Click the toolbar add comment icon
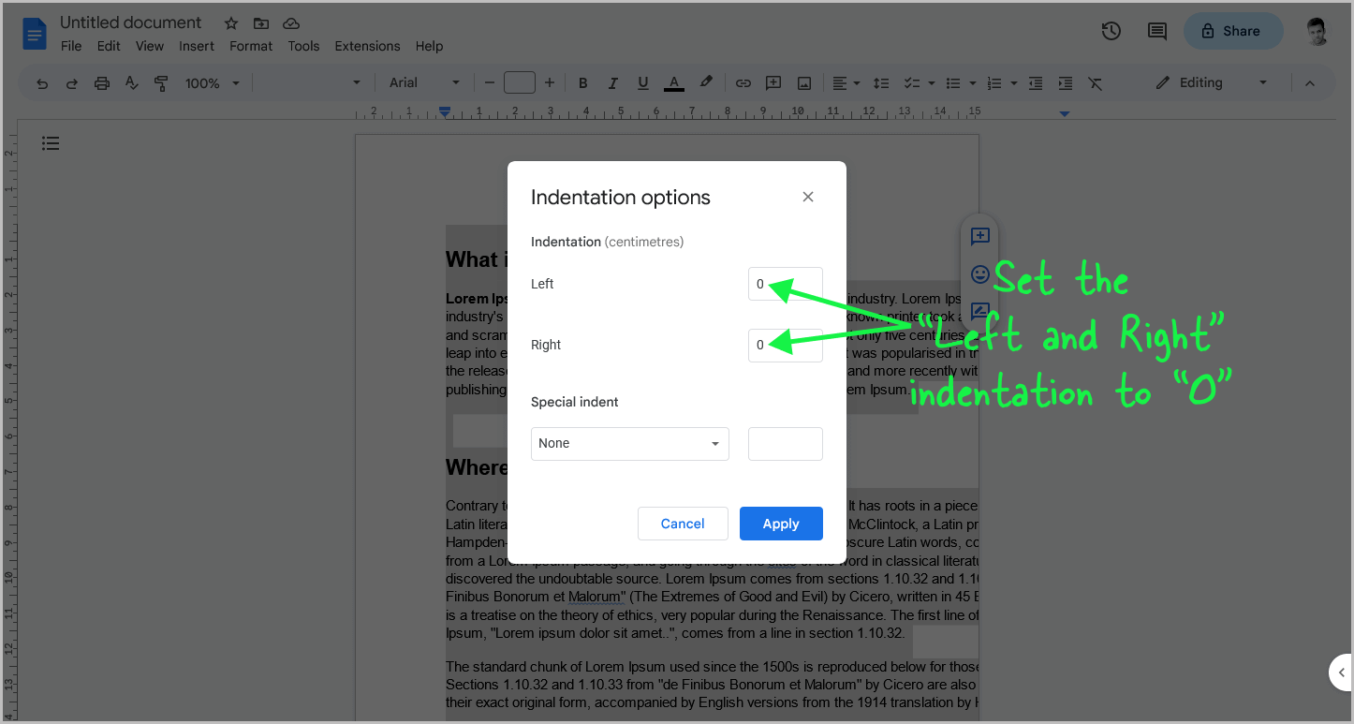This screenshot has width=1354, height=724. pos(773,83)
